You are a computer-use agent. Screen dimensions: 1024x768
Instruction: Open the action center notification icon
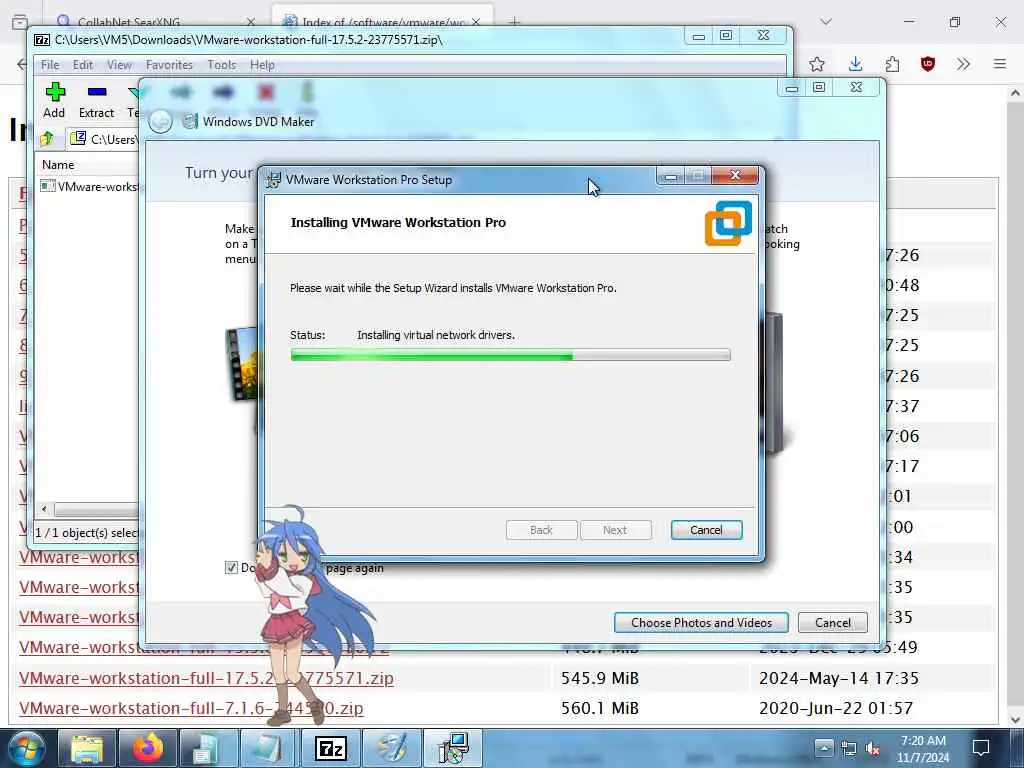pos(980,748)
